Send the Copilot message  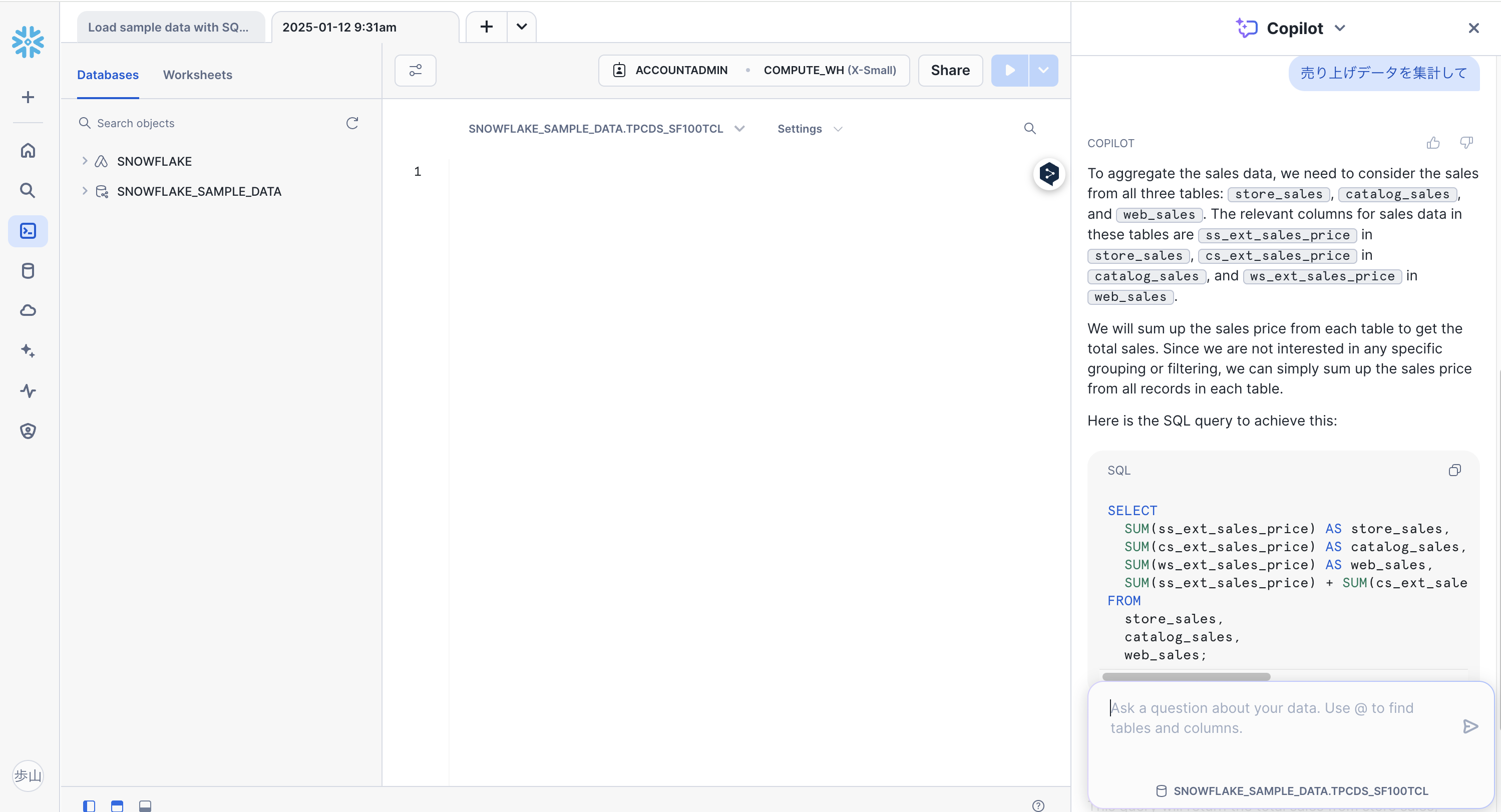[1470, 726]
